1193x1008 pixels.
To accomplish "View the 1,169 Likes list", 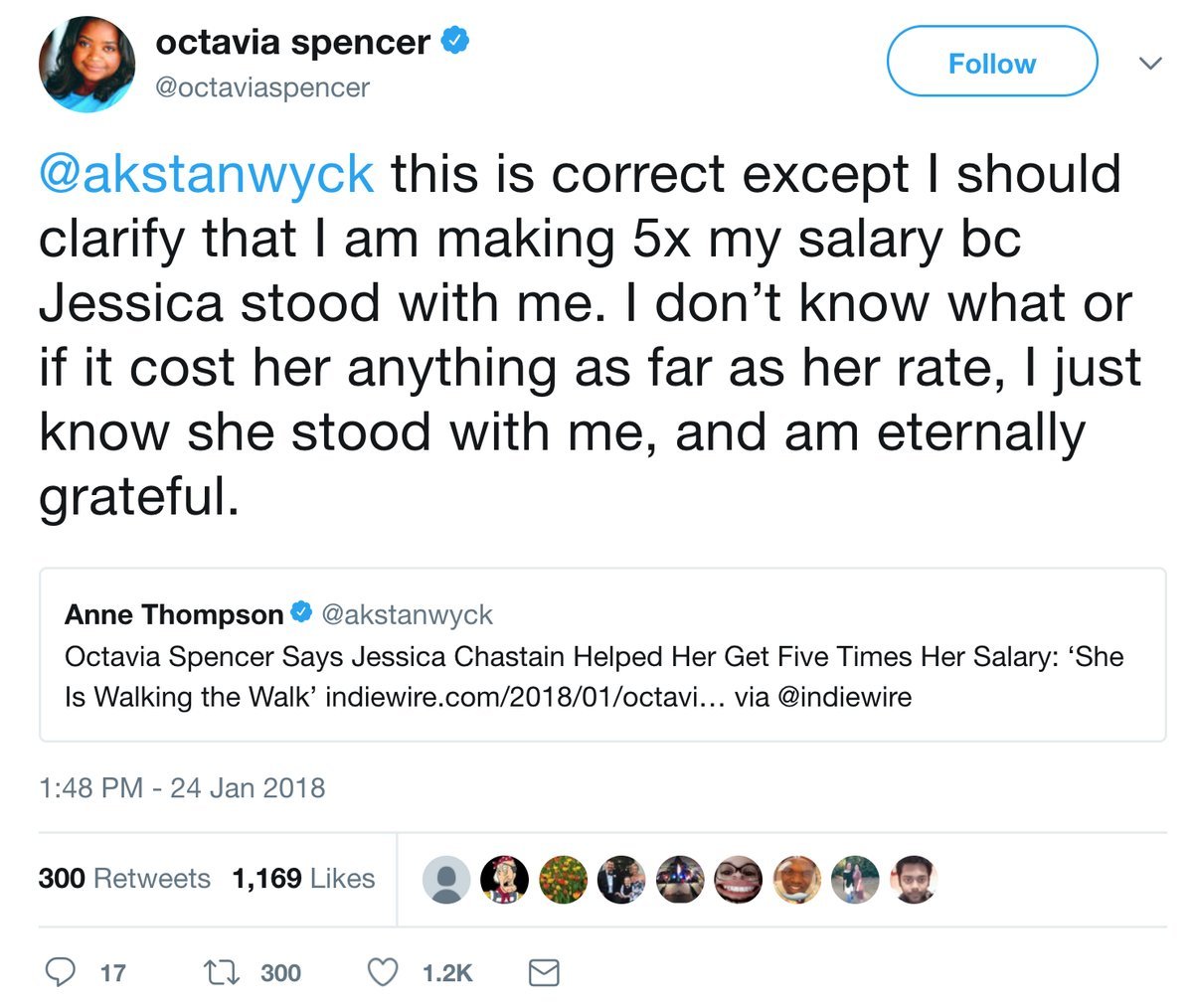I will (x=303, y=879).
